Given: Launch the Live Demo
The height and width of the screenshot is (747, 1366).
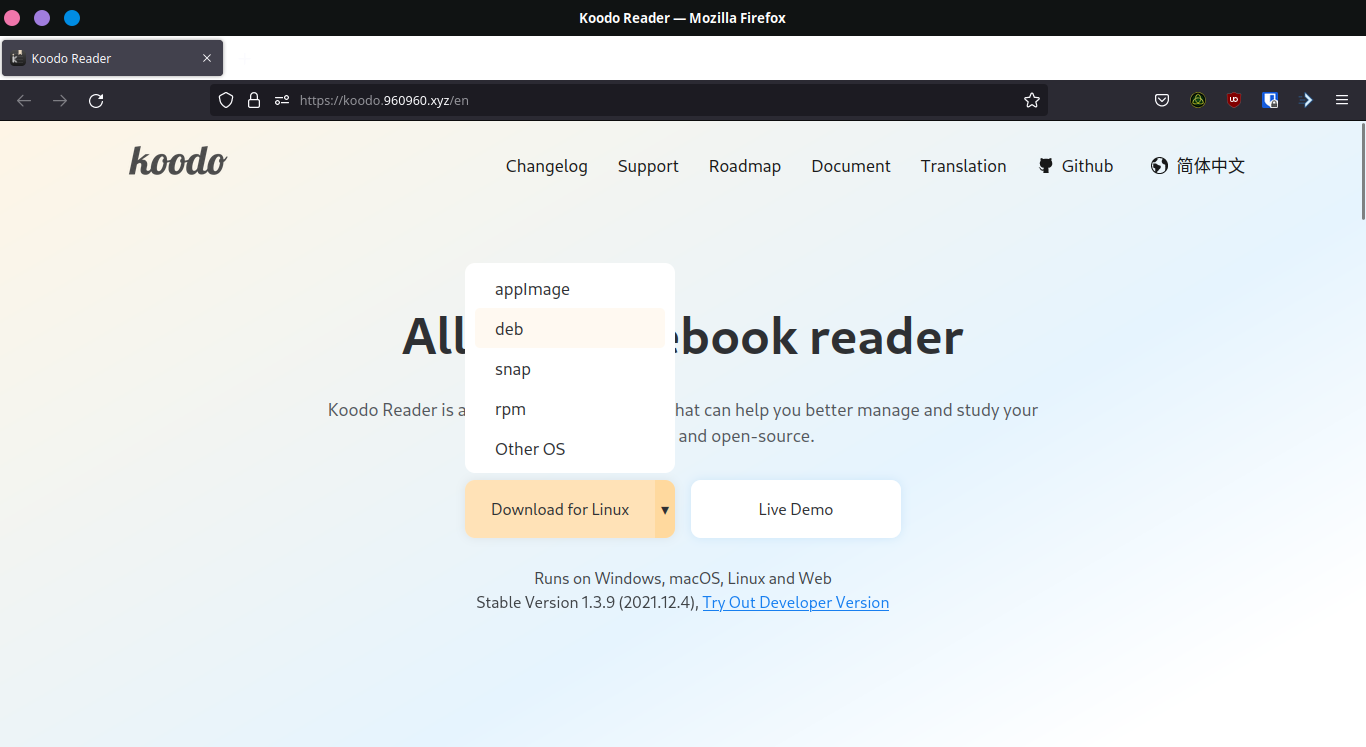Looking at the screenshot, I should (x=795, y=509).
